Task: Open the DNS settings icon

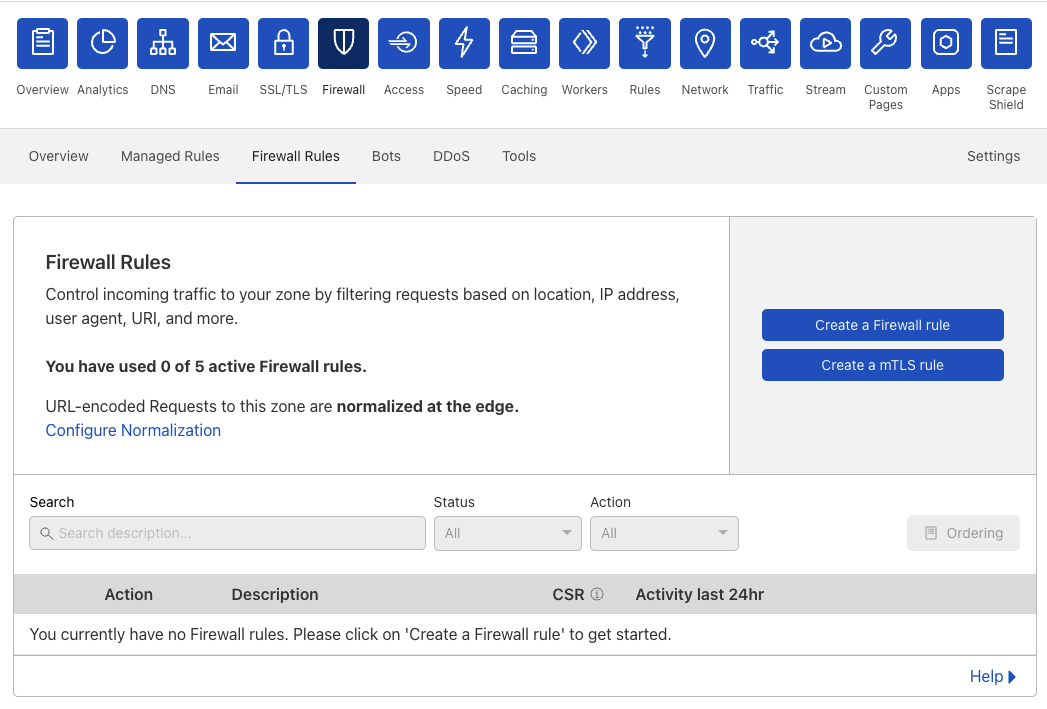Action: point(162,43)
